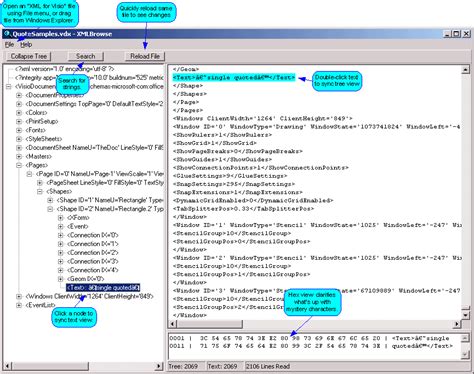Click the second hex view row 0011
The height and width of the screenshot is (374, 474).
click(311, 346)
